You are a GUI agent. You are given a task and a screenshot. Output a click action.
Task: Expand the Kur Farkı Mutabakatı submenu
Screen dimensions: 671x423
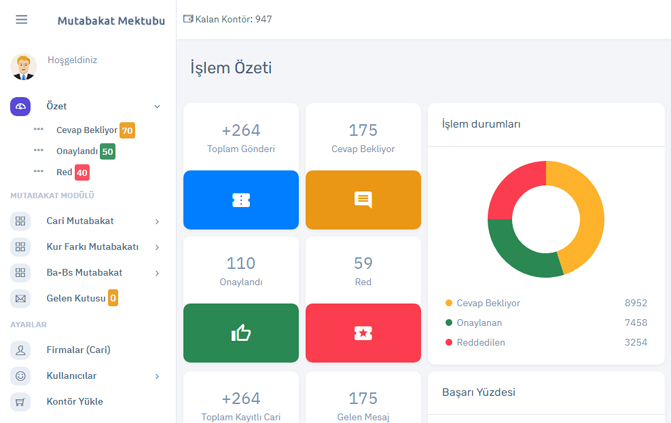tap(157, 247)
